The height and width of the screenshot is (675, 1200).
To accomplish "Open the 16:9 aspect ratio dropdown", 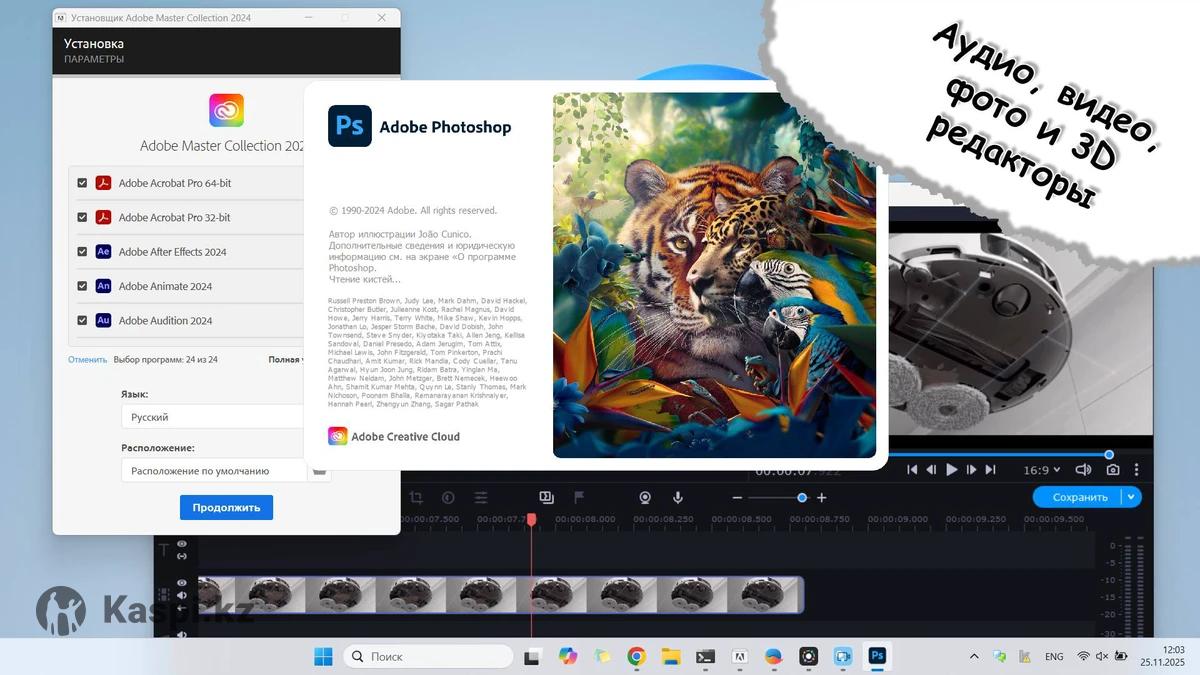I will click(1041, 469).
